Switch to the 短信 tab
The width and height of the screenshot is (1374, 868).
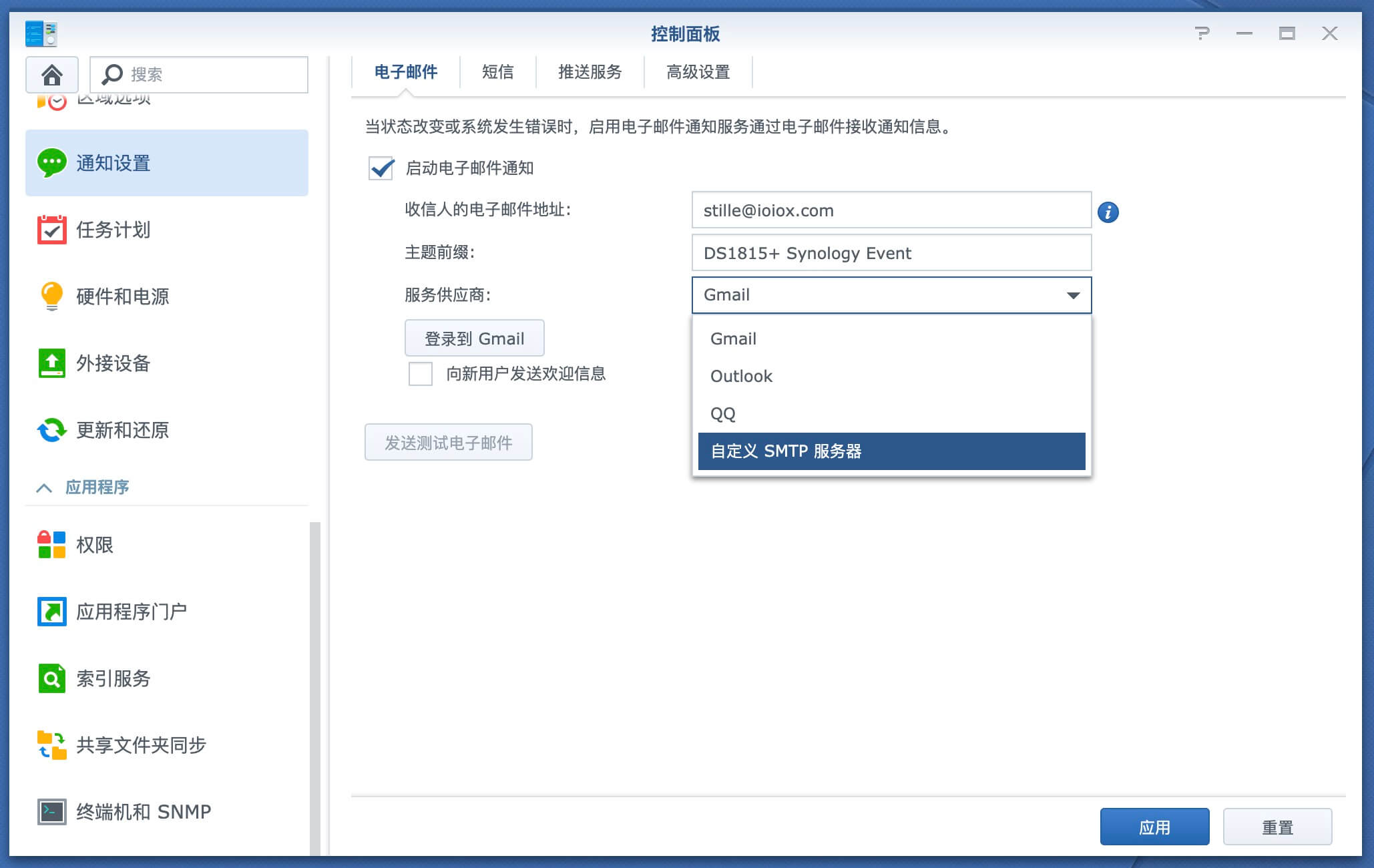pyautogui.click(x=497, y=71)
